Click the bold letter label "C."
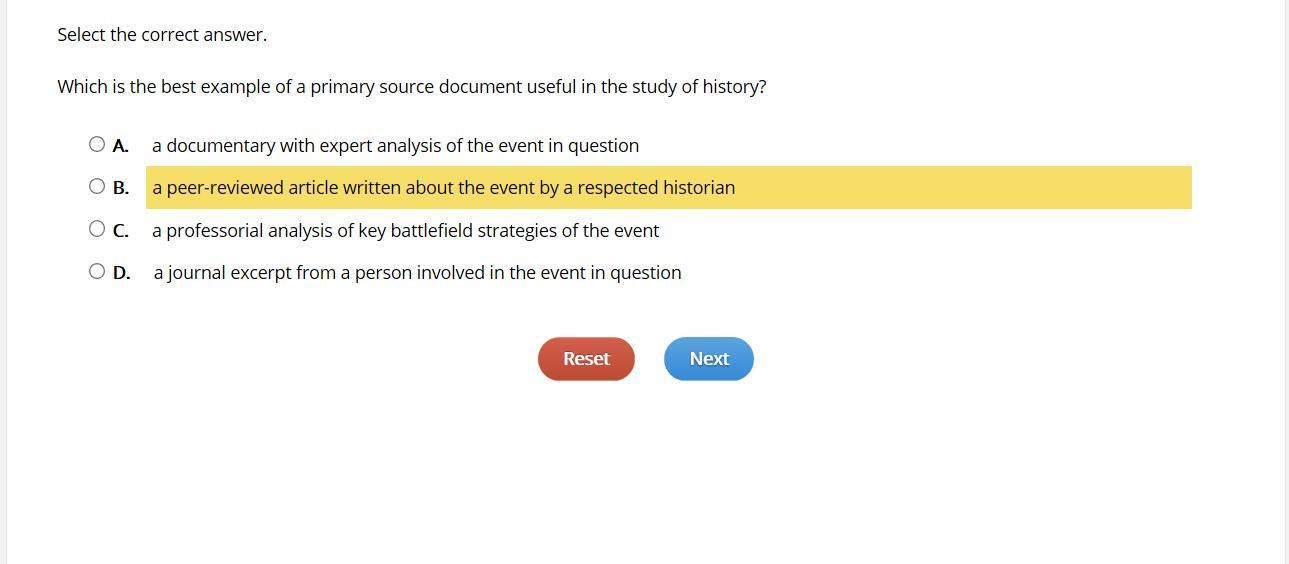Image resolution: width=1289 pixels, height=564 pixels. 121,231
